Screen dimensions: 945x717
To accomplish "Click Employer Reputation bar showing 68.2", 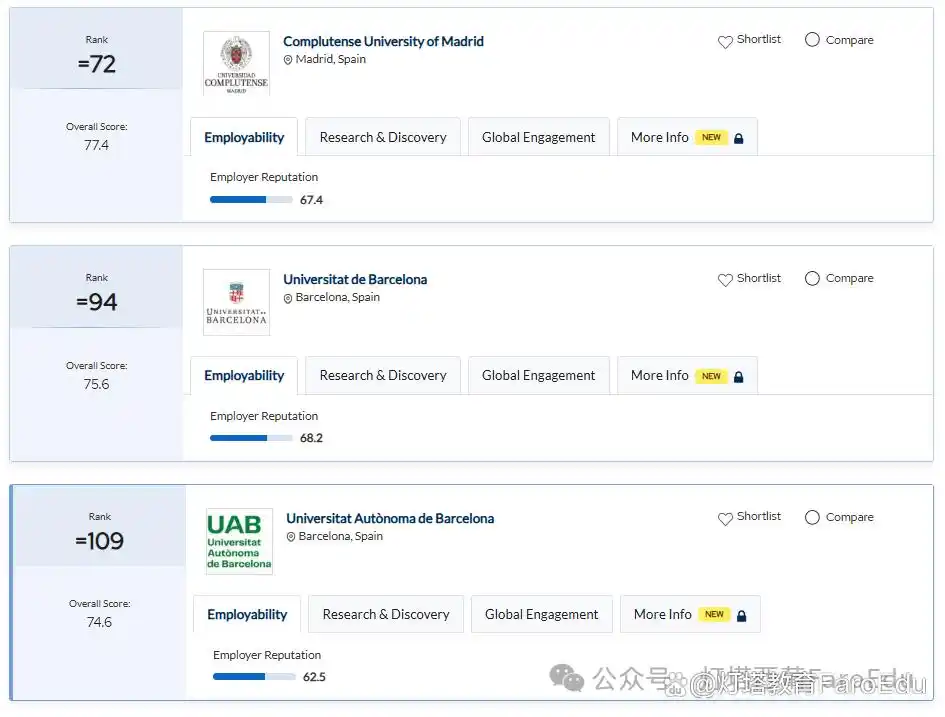I will [251, 438].
